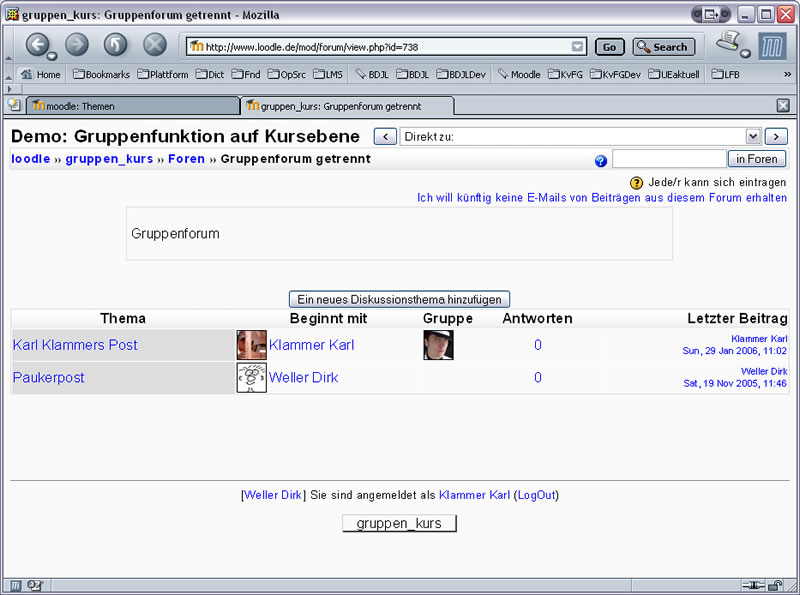Click the LogOut link
Screen dimensions: 800x595
[x=537, y=495]
